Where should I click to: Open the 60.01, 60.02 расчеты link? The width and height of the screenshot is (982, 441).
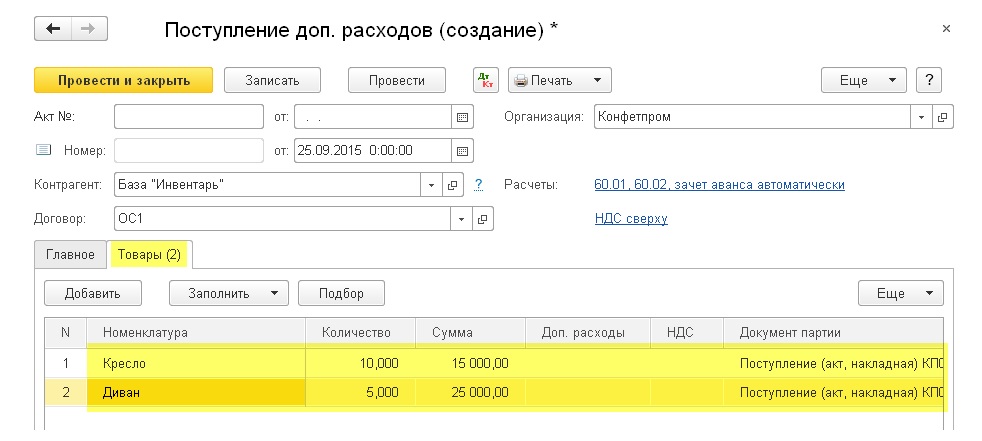click(719, 185)
